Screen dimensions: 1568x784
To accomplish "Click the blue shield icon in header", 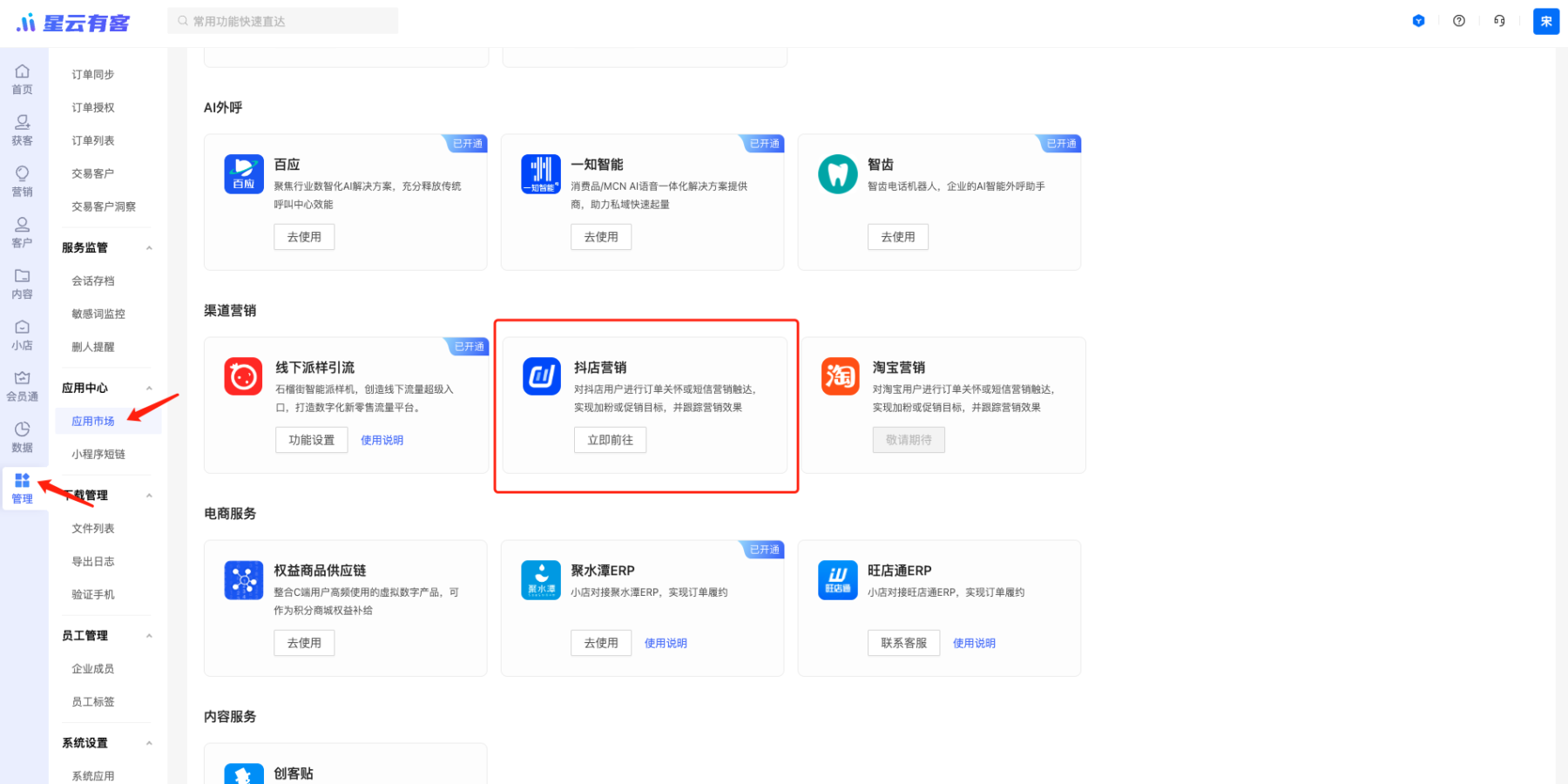I will [x=1418, y=21].
